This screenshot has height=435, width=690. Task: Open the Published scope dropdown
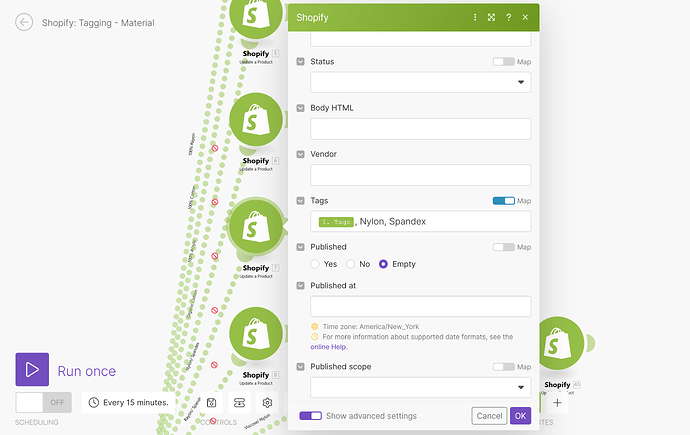pyautogui.click(x=421, y=387)
